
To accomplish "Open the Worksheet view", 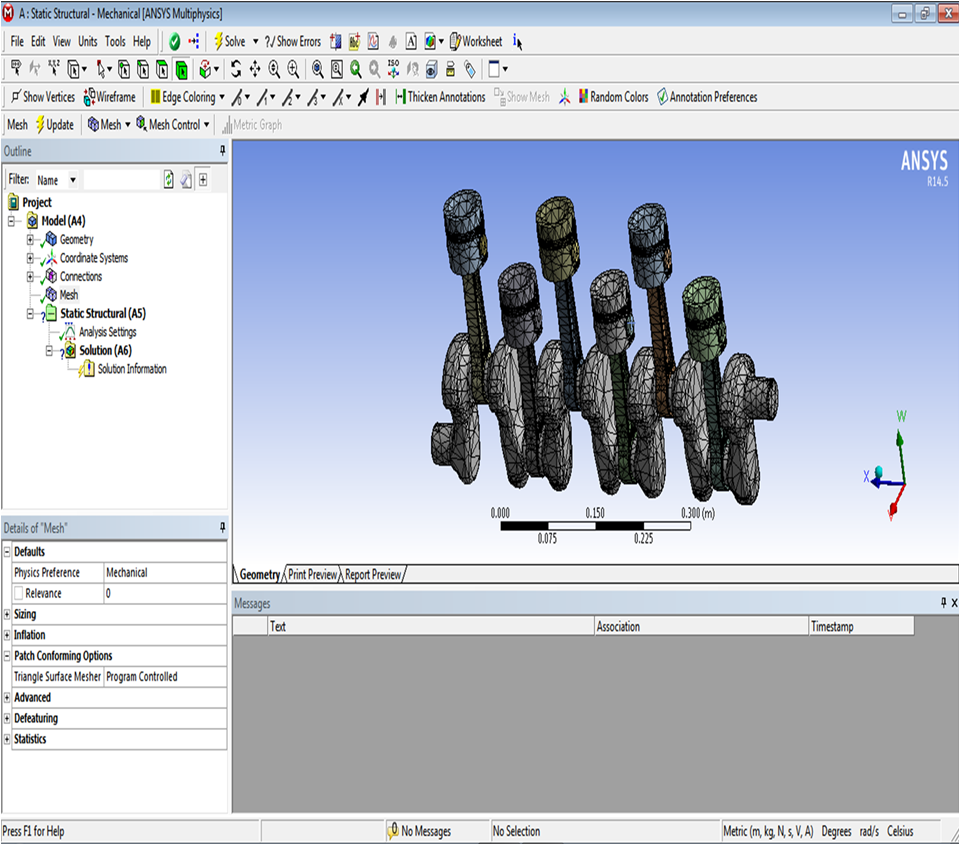I will pyautogui.click(x=476, y=42).
